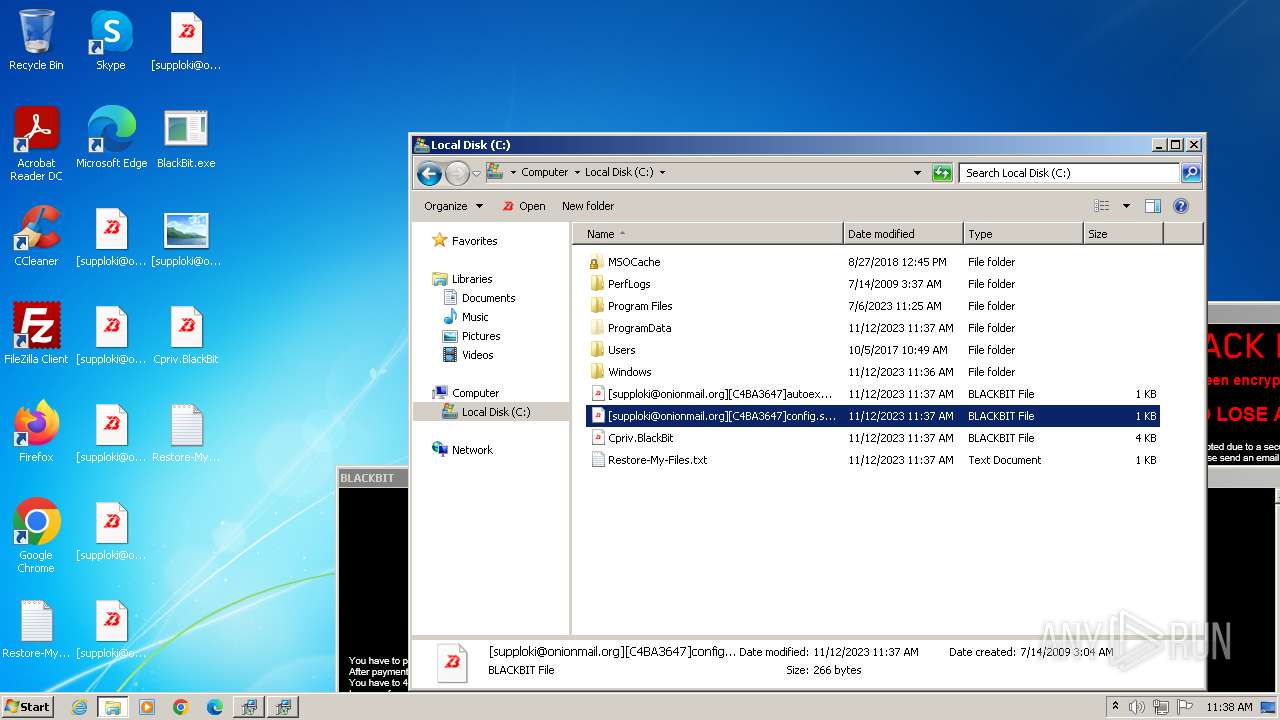The width and height of the screenshot is (1280, 720).
Task: Open Chrome from the taskbar
Action: 181,707
